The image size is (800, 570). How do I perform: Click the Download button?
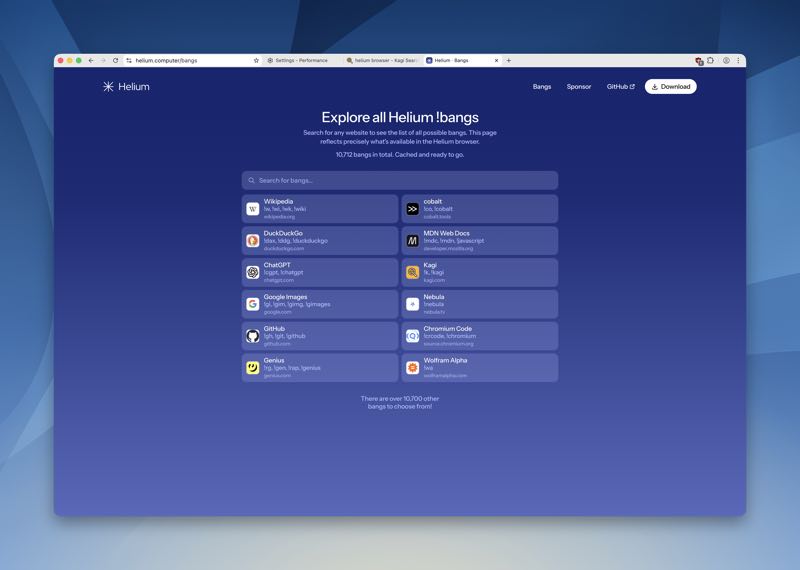pos(670,87)
